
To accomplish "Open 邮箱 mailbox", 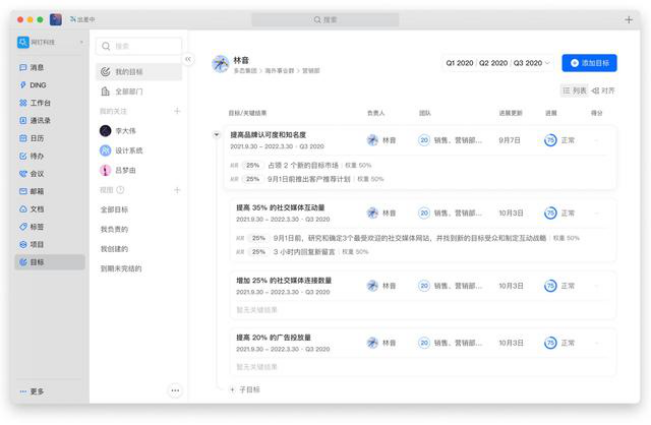I will 32,191.
